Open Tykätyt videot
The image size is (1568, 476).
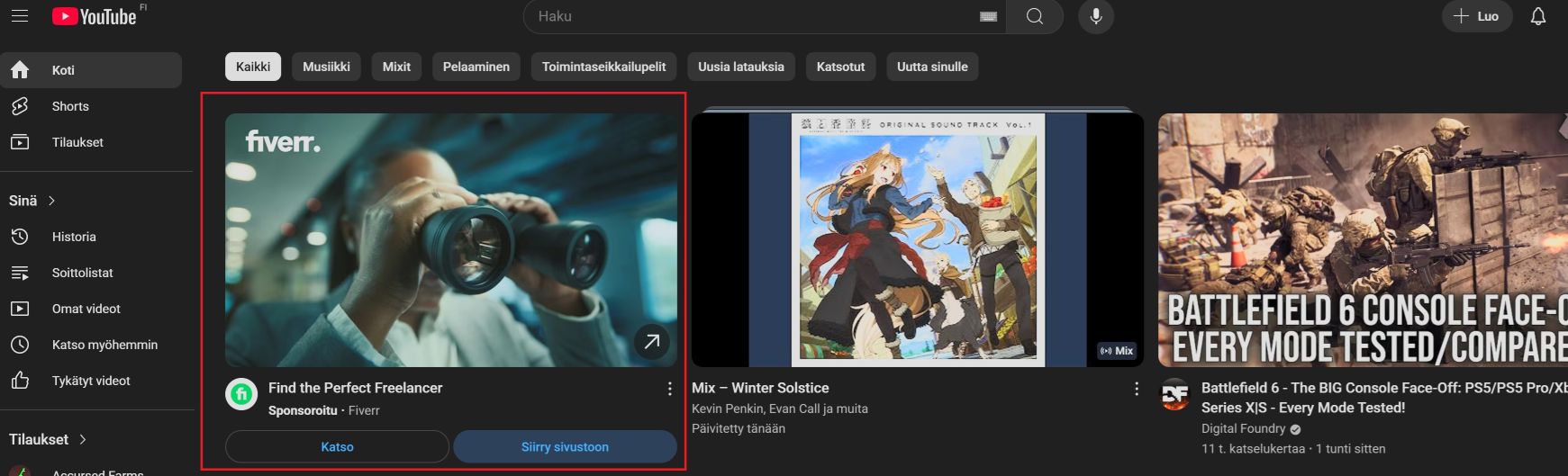click(x=91, y=381)
